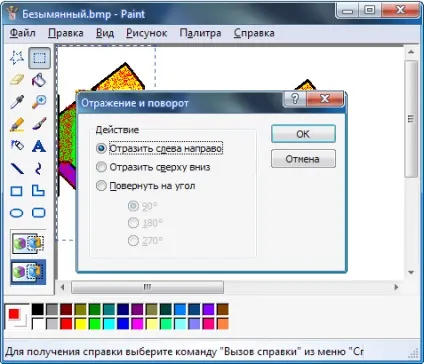Pick the white color swatch
424x364 pixels.
[x=38, y=323]
